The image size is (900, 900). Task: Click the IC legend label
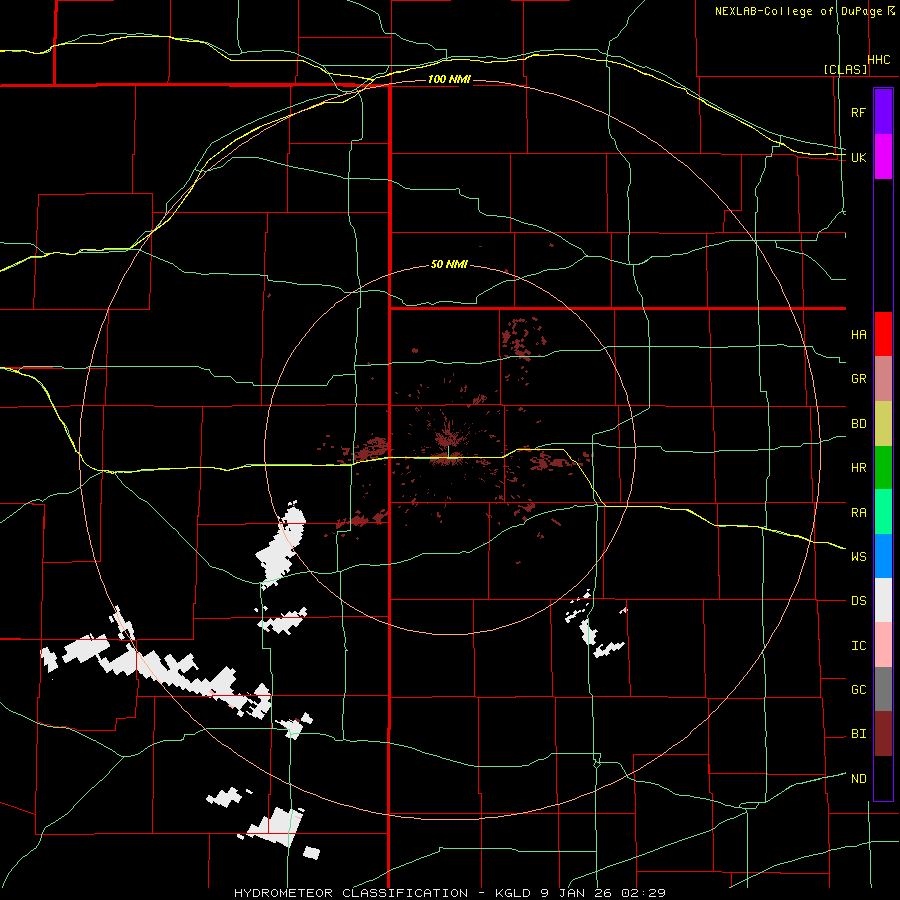pos(858,646)
